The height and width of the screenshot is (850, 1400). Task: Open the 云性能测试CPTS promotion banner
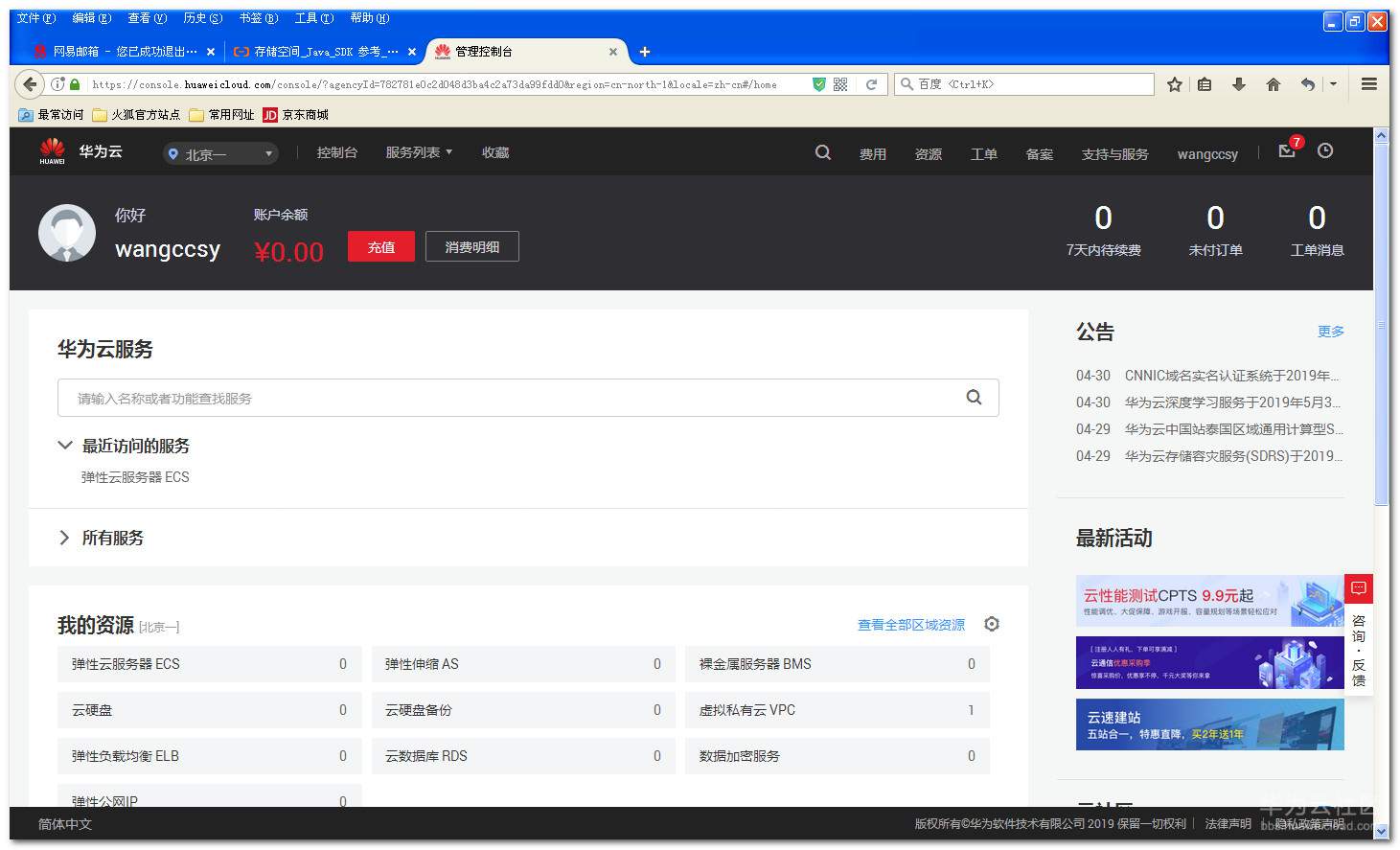click(1209, 601)
